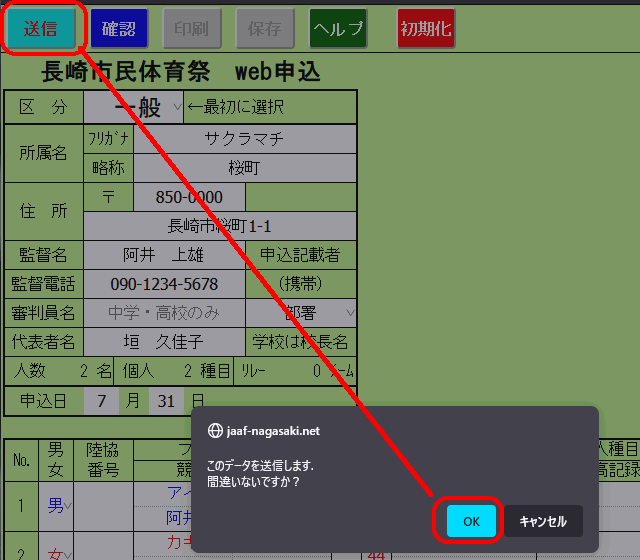Image resolution: width=640 pixels, height=560 pixels.
Task: Click the globe icon beside jaaf-nagasaki.net
Action: pos(215,431)
